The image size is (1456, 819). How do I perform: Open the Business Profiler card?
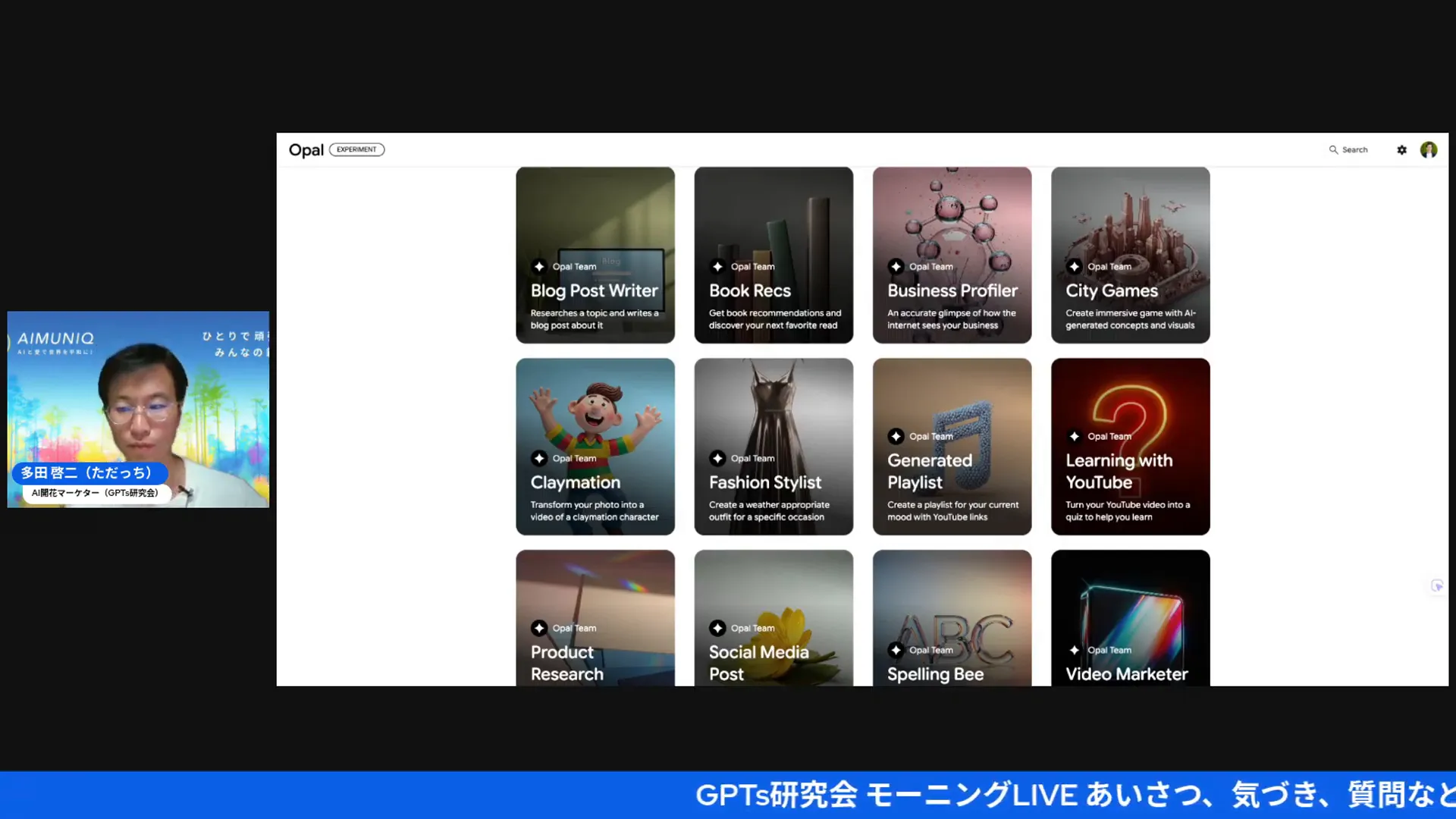pos(952,255)
